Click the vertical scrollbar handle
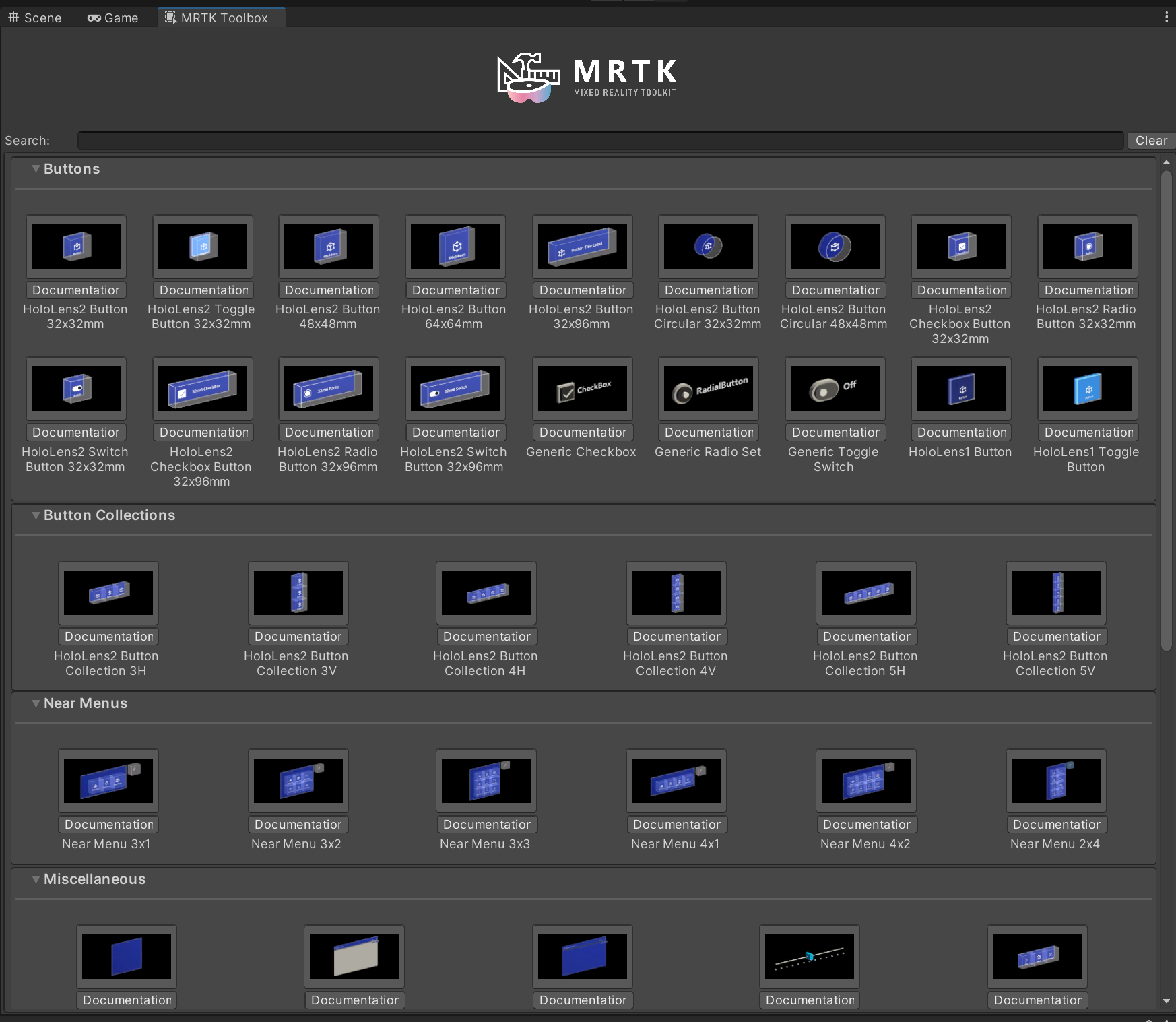Viewport: 1176px width, 1022px height. point(1167,410)
